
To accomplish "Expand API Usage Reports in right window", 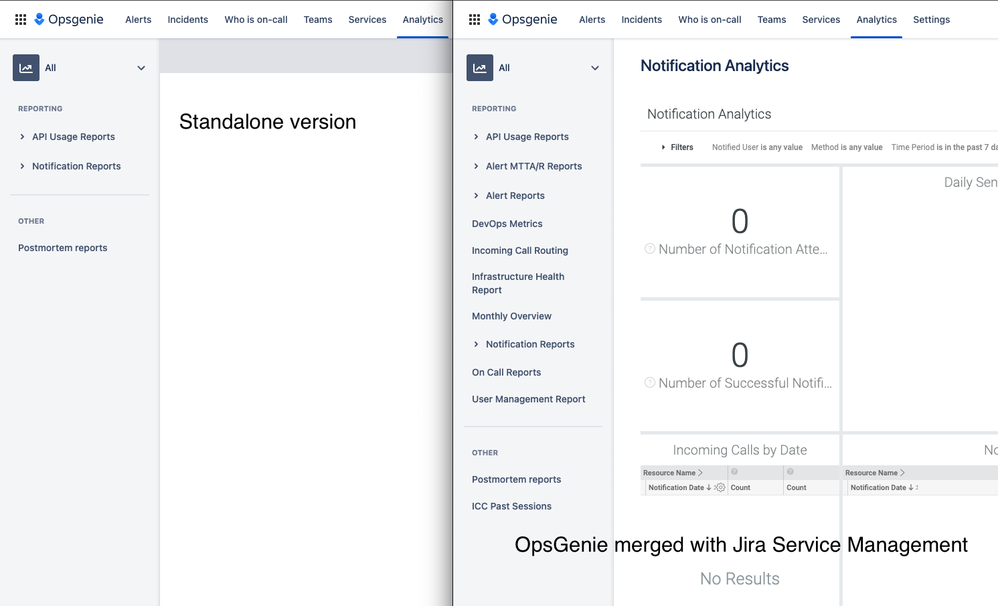I will pos(476,137).
